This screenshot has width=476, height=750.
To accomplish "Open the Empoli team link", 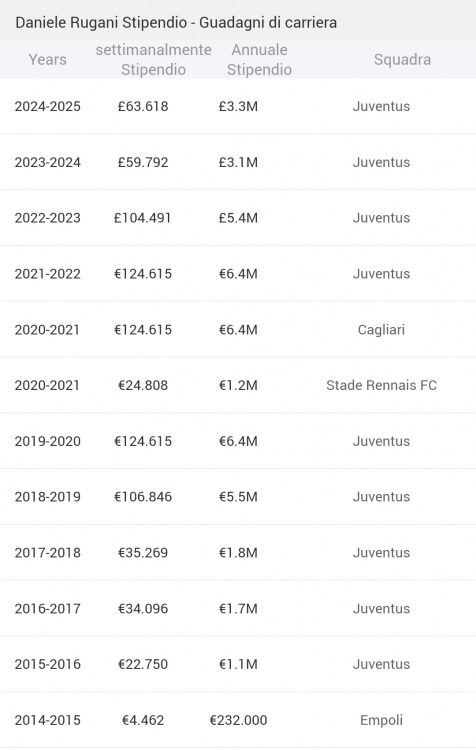I will pos(381,720).
